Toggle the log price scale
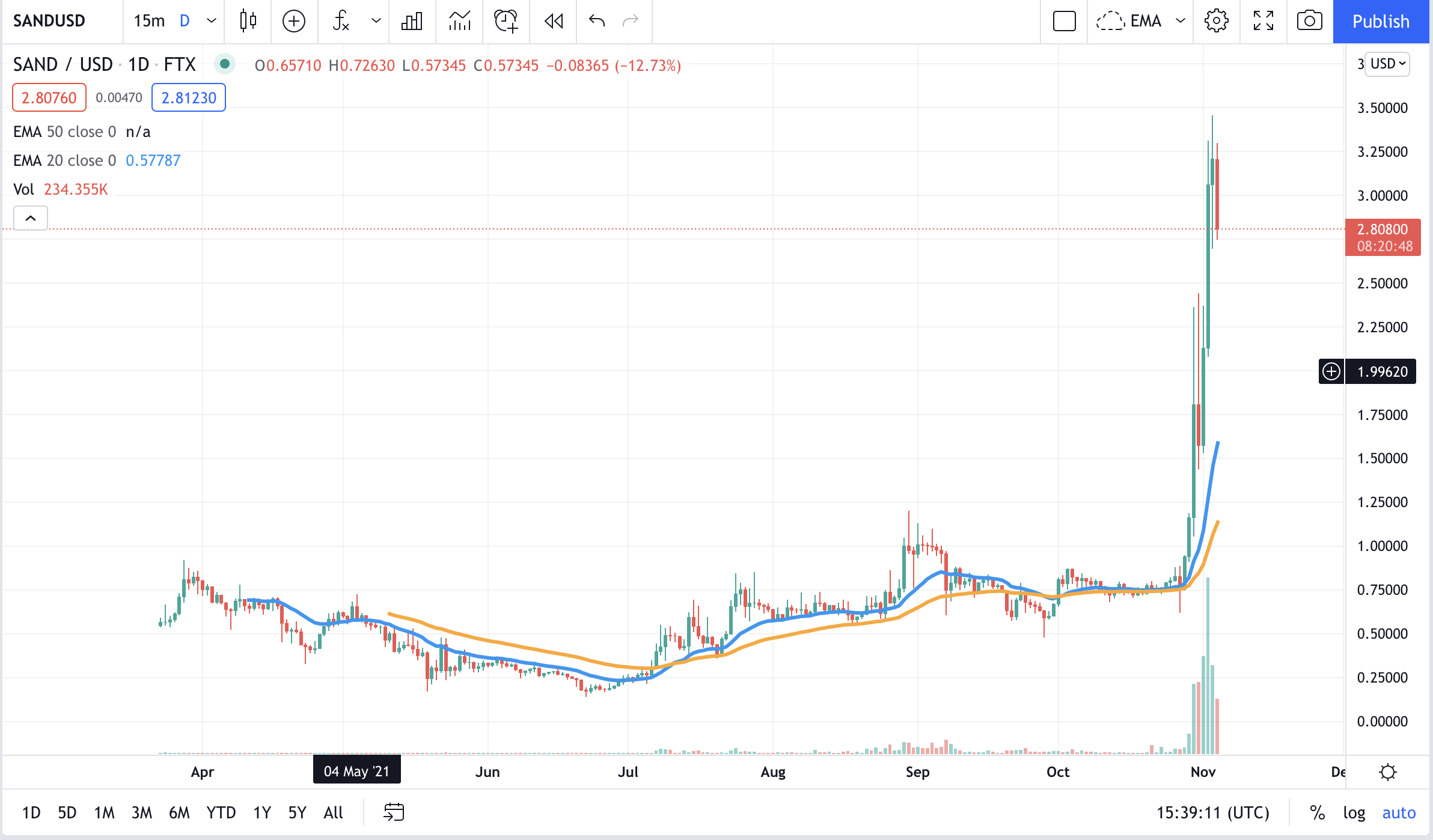 tap(1354, 812)
